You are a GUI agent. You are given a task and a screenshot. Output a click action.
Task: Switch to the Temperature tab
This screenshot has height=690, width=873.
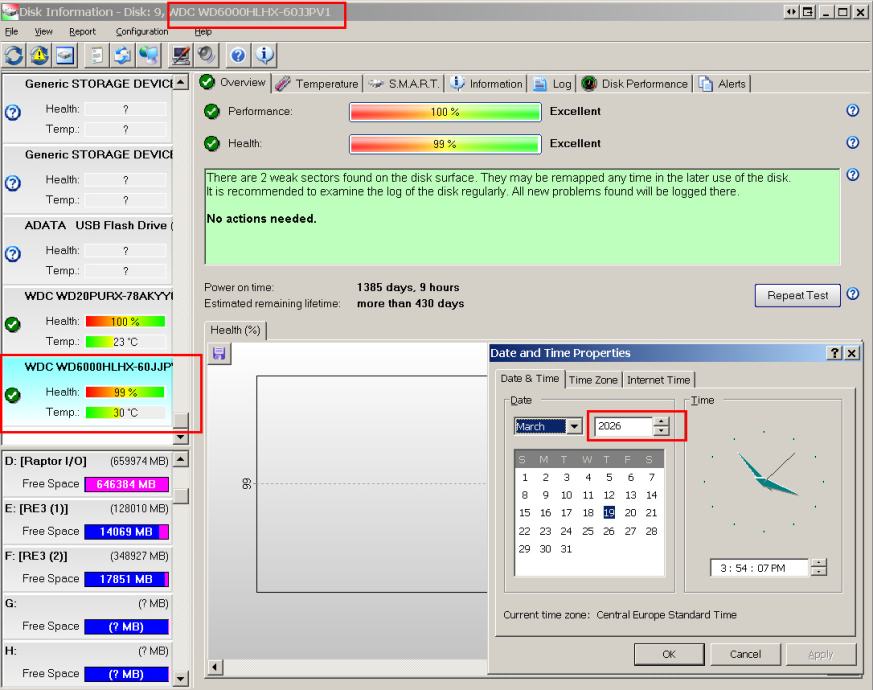(317, 84)
